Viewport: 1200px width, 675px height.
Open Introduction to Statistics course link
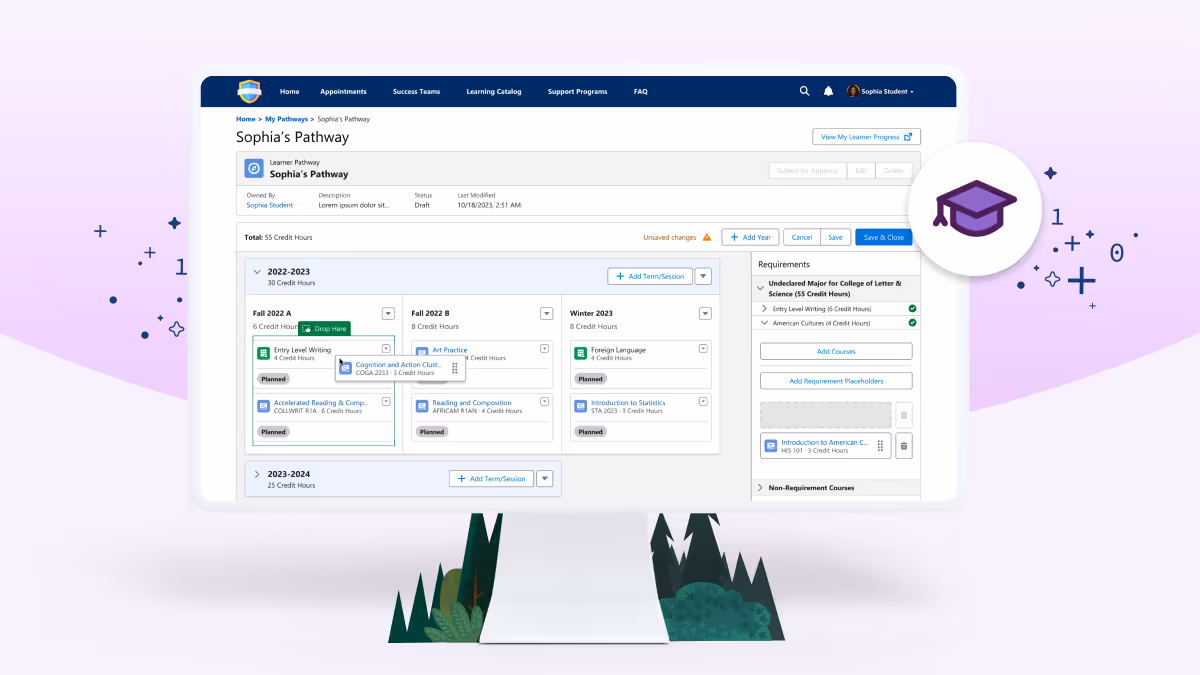[x=628, y=403]
